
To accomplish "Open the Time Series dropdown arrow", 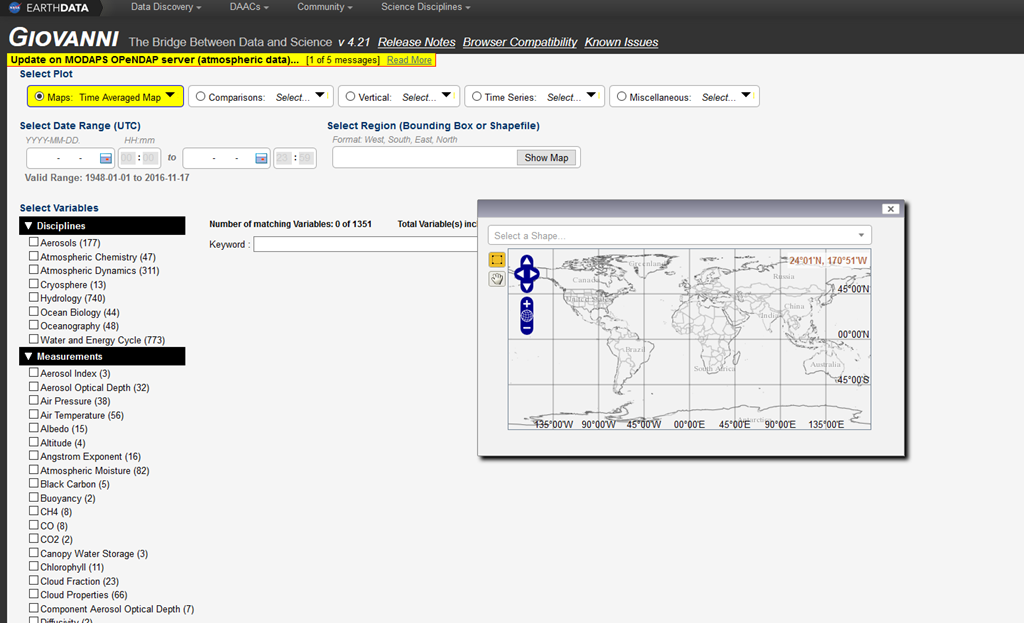I will coord(591,95).
